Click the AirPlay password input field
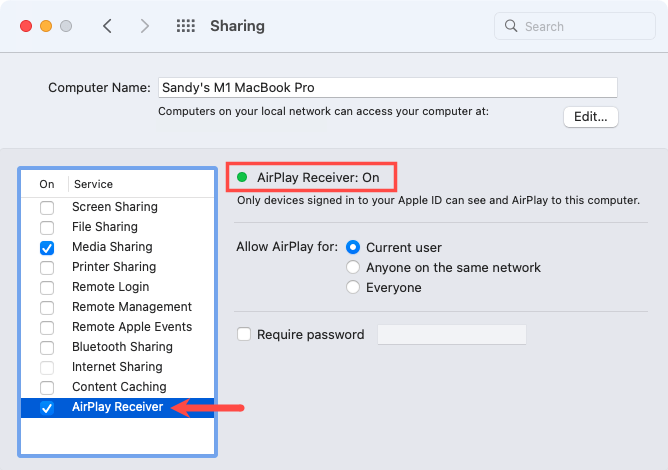The image size is (668, 470). (452, 334)
